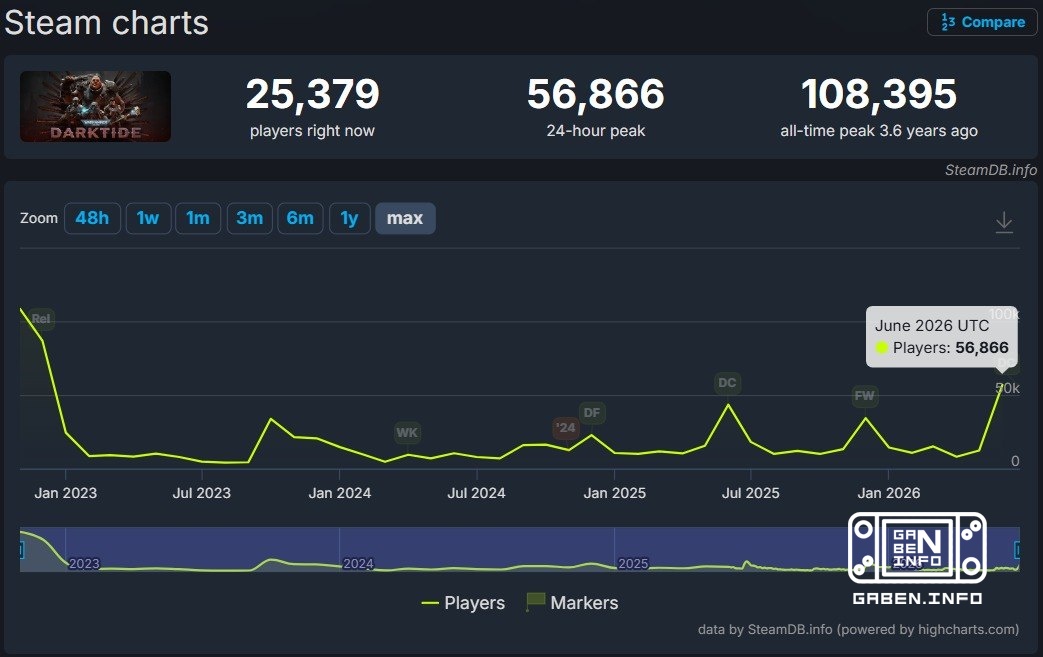The image size is (1043, 657).
Task: Click the Jan 2025 axis label
Action: point(615,493)
